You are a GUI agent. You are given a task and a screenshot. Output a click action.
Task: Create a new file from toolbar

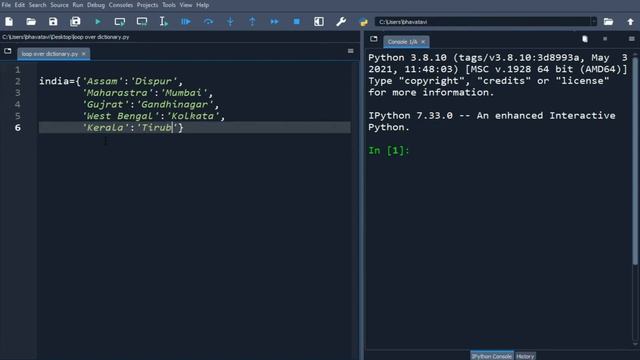point(9,22)
